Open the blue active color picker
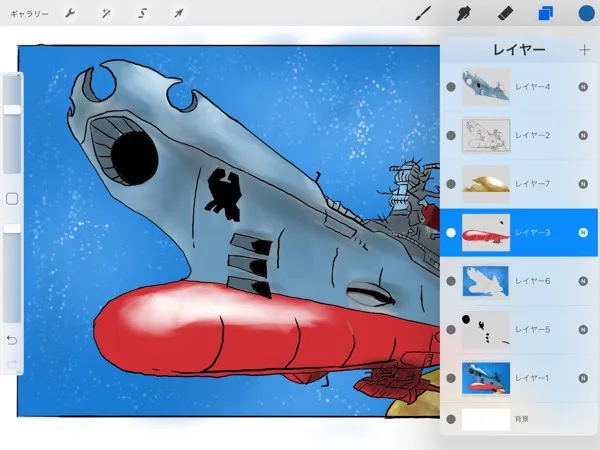Viewport: 600px width, 450px height. [586, 13]
